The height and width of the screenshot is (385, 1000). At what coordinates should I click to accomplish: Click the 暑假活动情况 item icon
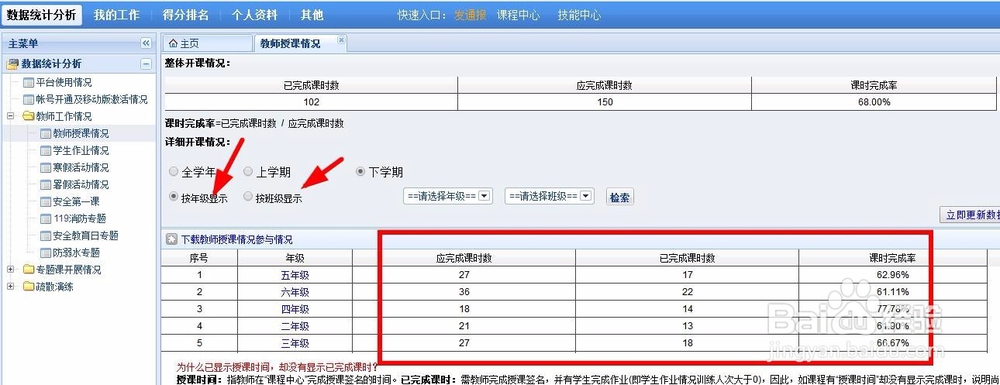coord(45,185)
